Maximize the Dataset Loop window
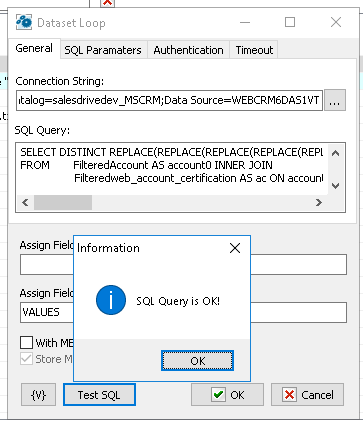 pyautogui.click(x=290, y=22)
